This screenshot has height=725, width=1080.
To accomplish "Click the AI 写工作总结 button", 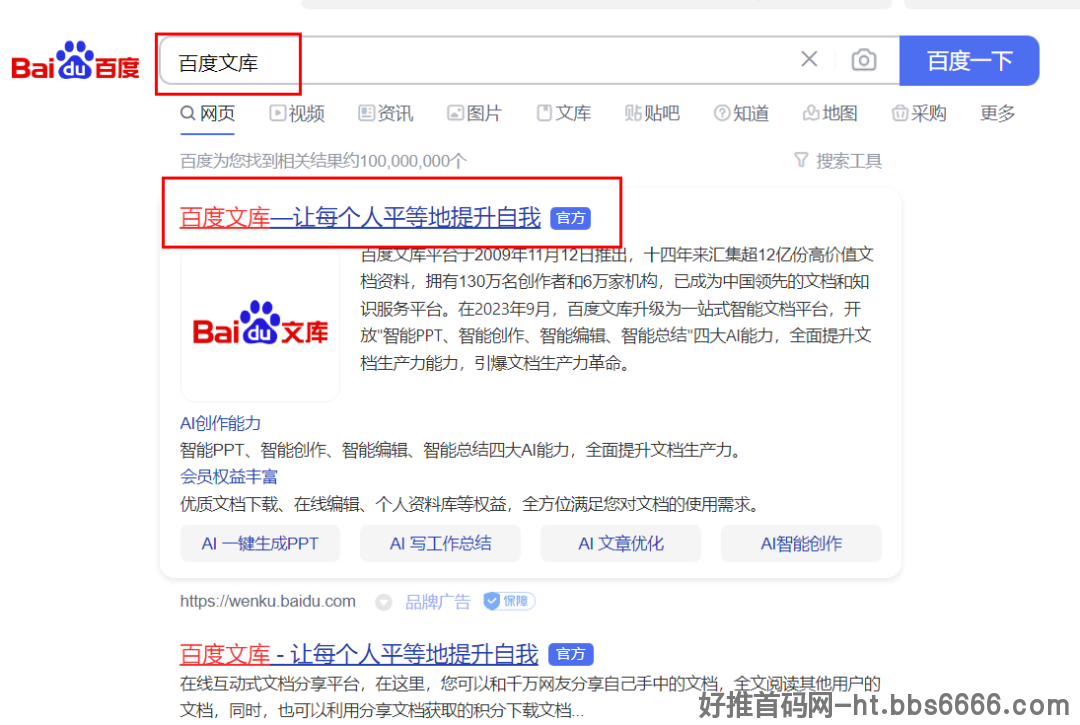I will coord(440,543).
